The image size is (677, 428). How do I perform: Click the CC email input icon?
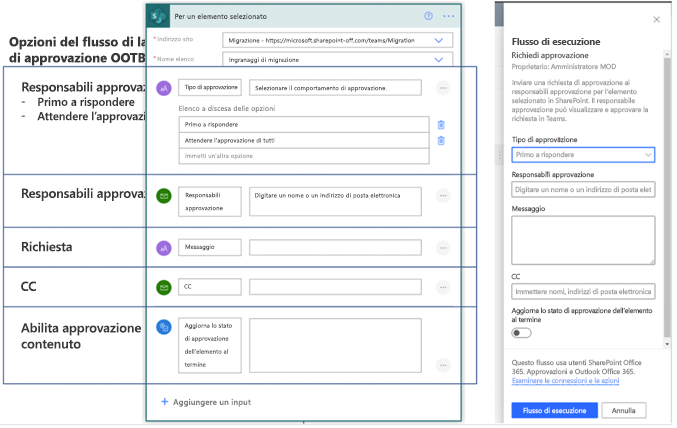pos(165,289)
